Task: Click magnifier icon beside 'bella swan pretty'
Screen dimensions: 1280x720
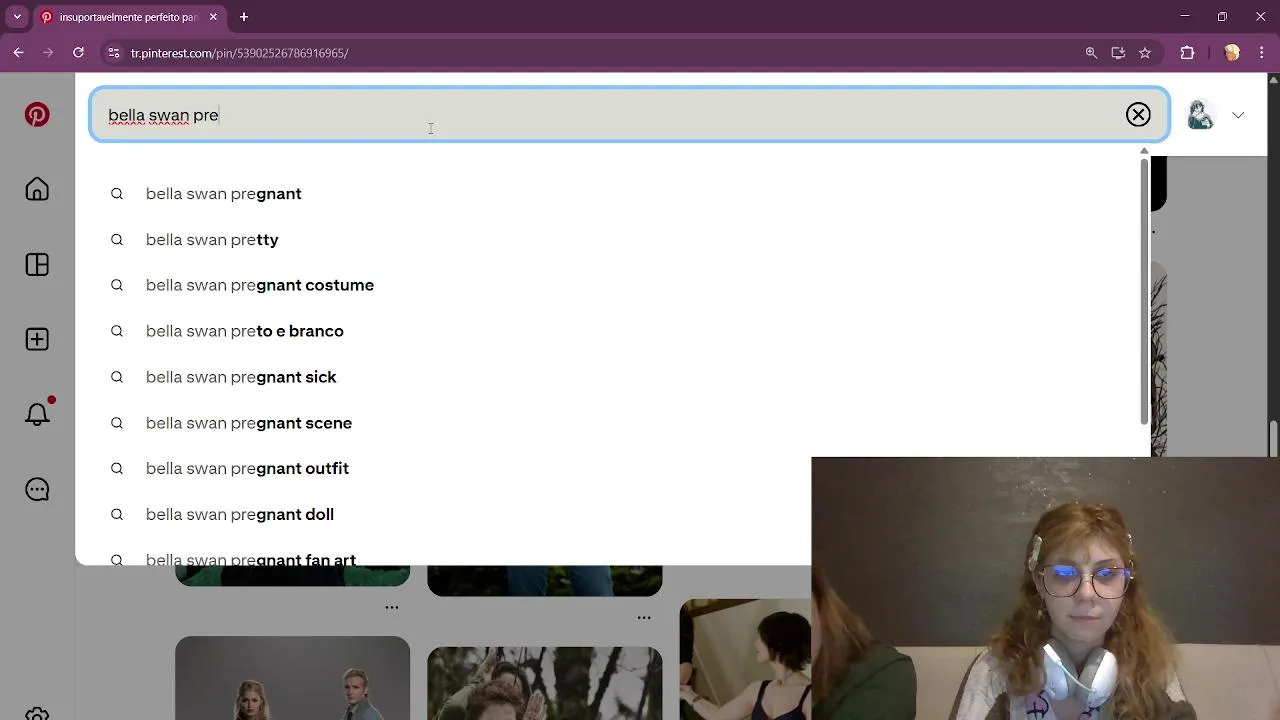Action: [117, 240]
